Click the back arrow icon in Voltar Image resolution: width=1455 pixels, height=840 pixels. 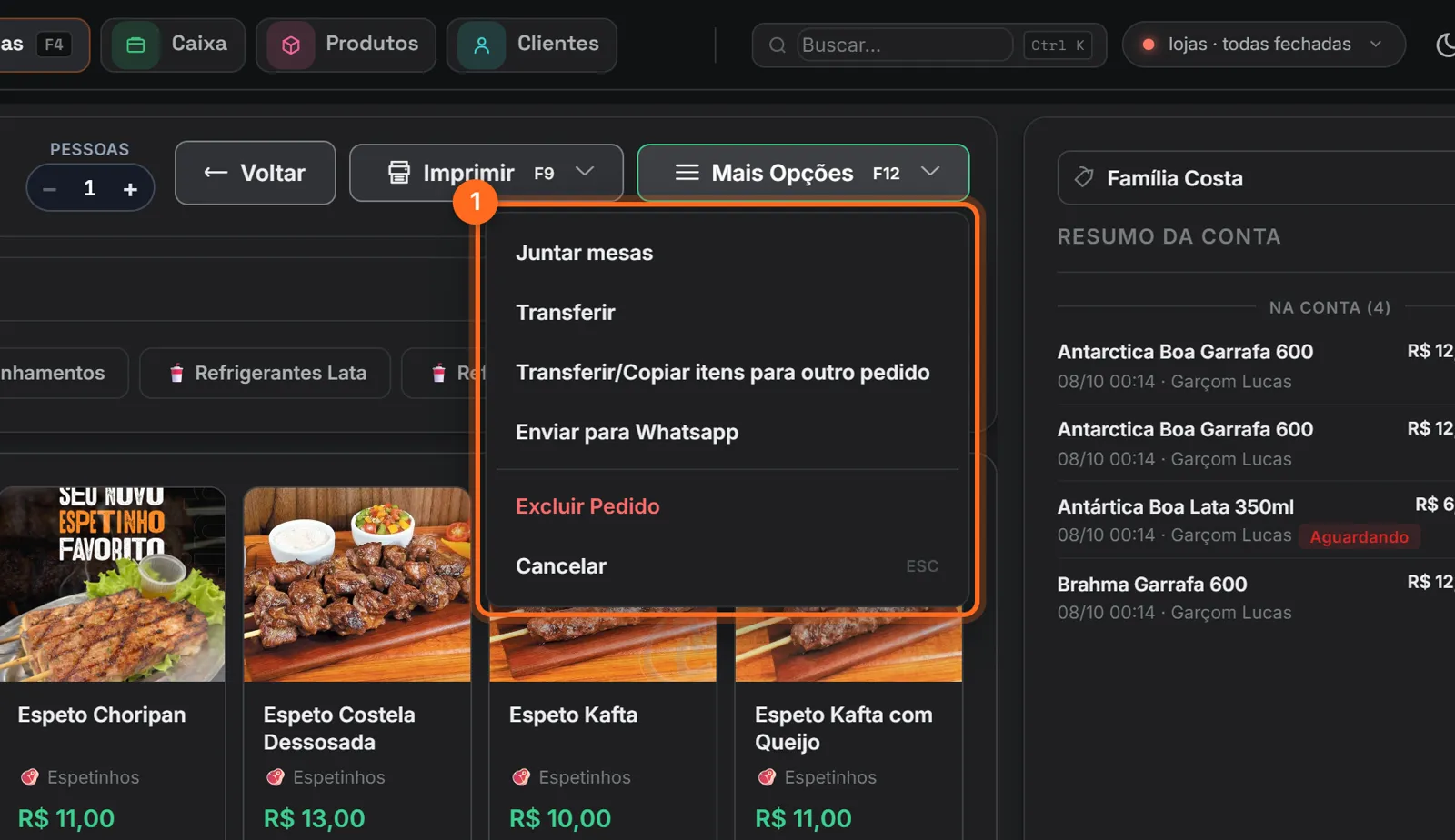tap(216, 172)
